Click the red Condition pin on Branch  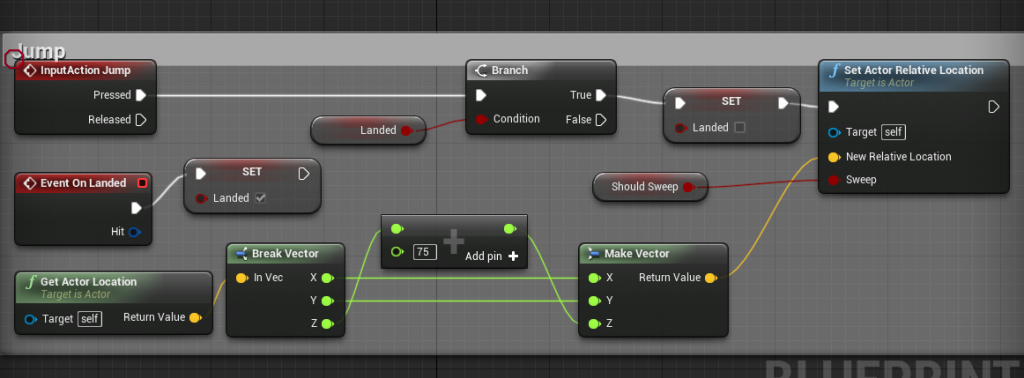click(482, 119)
